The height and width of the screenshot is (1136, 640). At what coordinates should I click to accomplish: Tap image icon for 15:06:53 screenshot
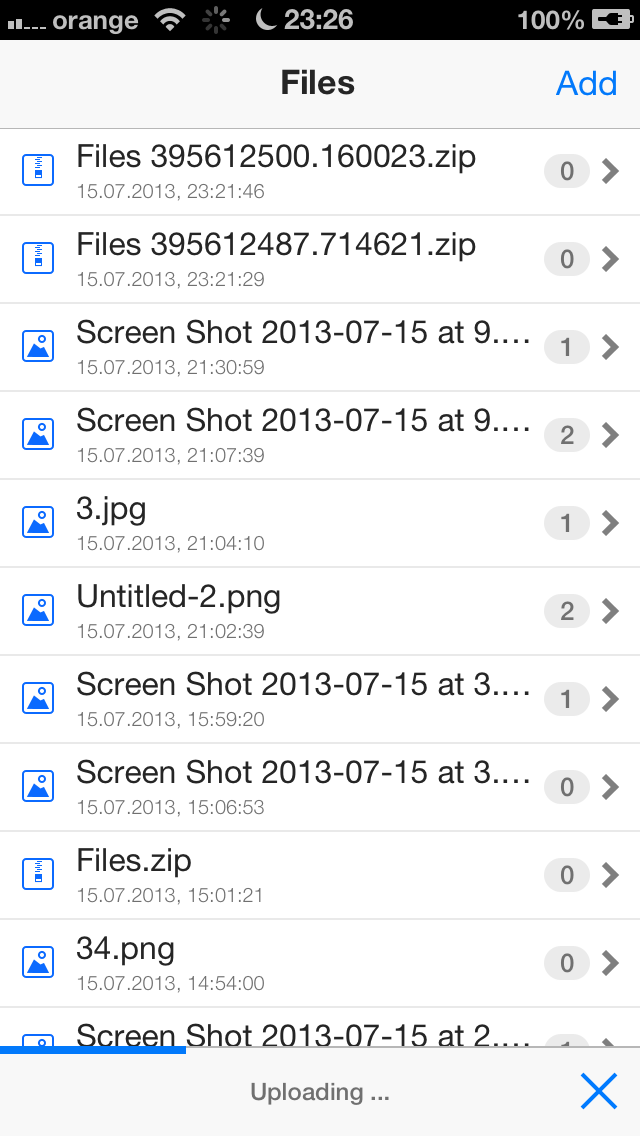38,787
